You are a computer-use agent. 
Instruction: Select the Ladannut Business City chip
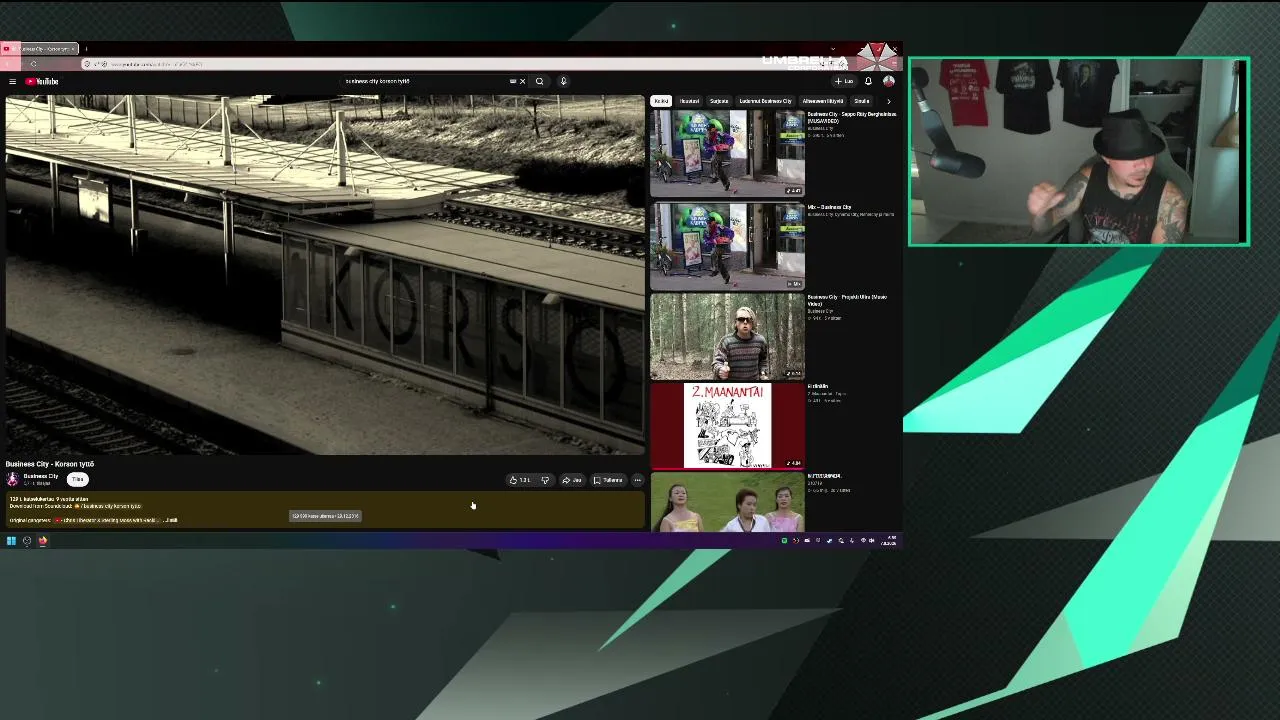(x=765, y=101)
